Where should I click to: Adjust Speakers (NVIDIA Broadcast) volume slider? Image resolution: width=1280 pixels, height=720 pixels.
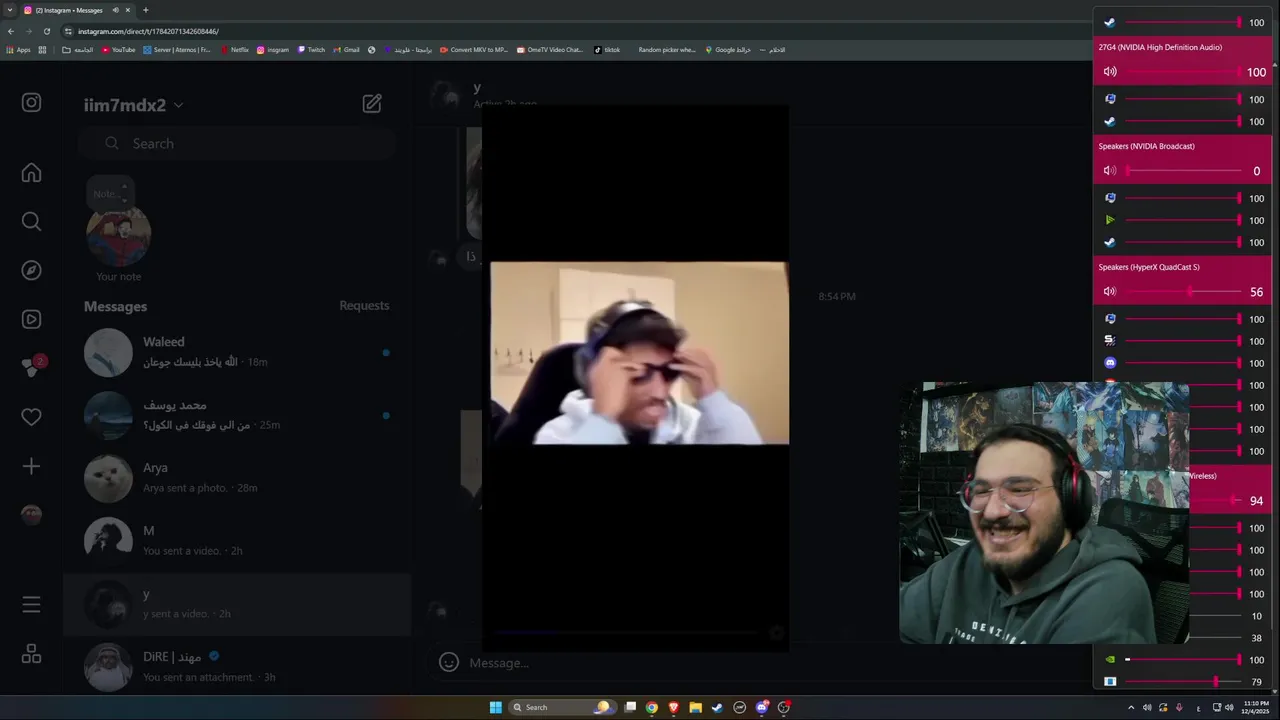1183,171
